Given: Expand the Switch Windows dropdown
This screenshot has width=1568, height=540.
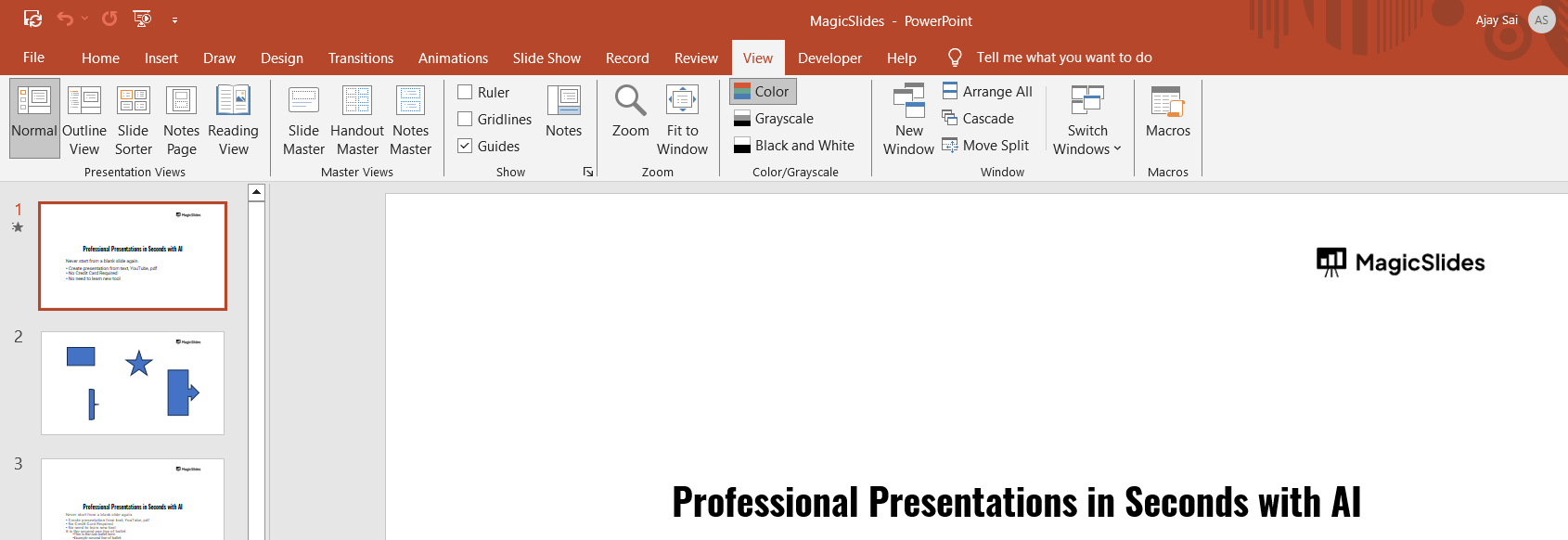Looking at the screenshot, I should (x=1087, y=139).
